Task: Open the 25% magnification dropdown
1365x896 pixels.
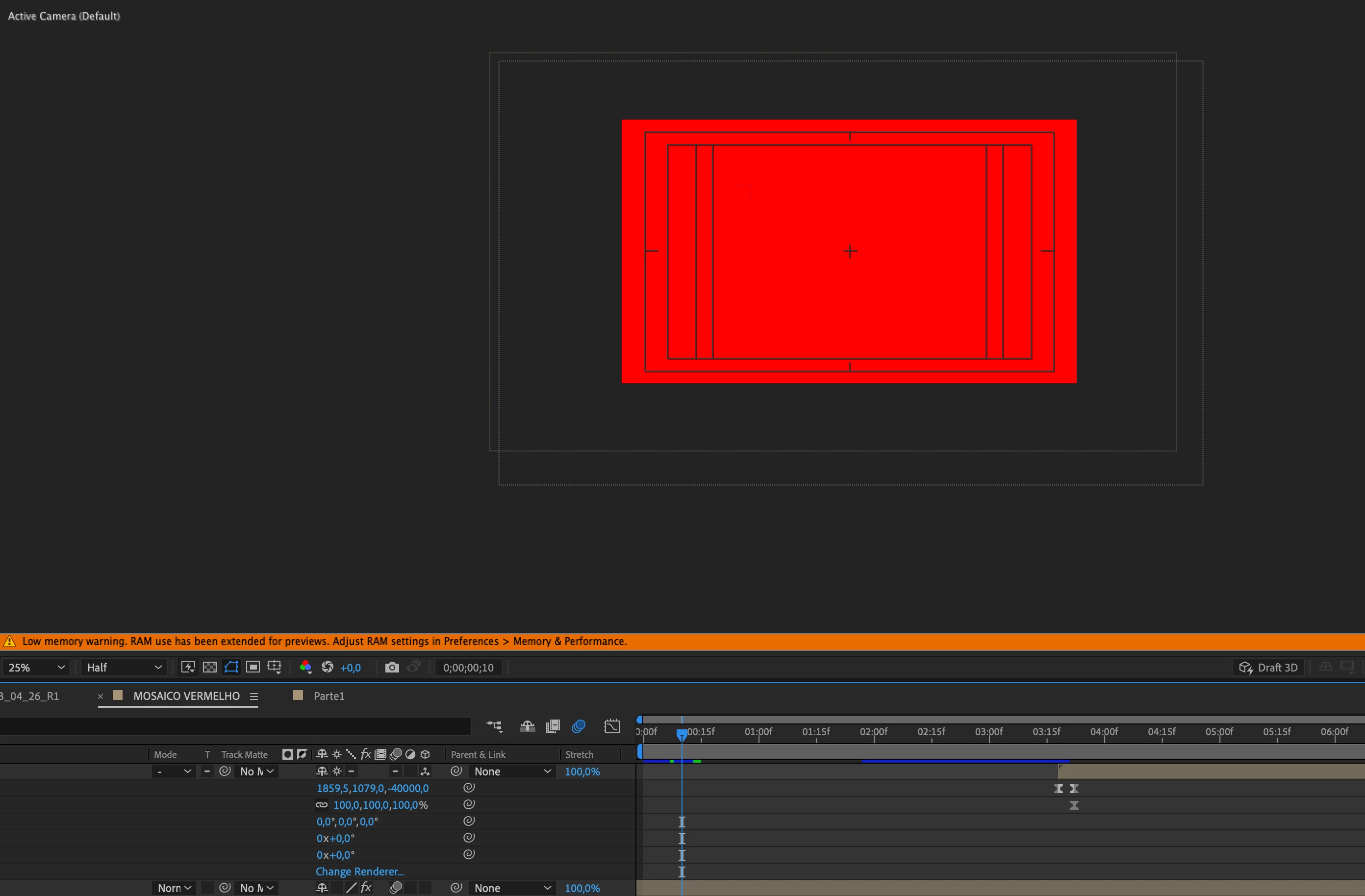Action: tap(36, 667)
